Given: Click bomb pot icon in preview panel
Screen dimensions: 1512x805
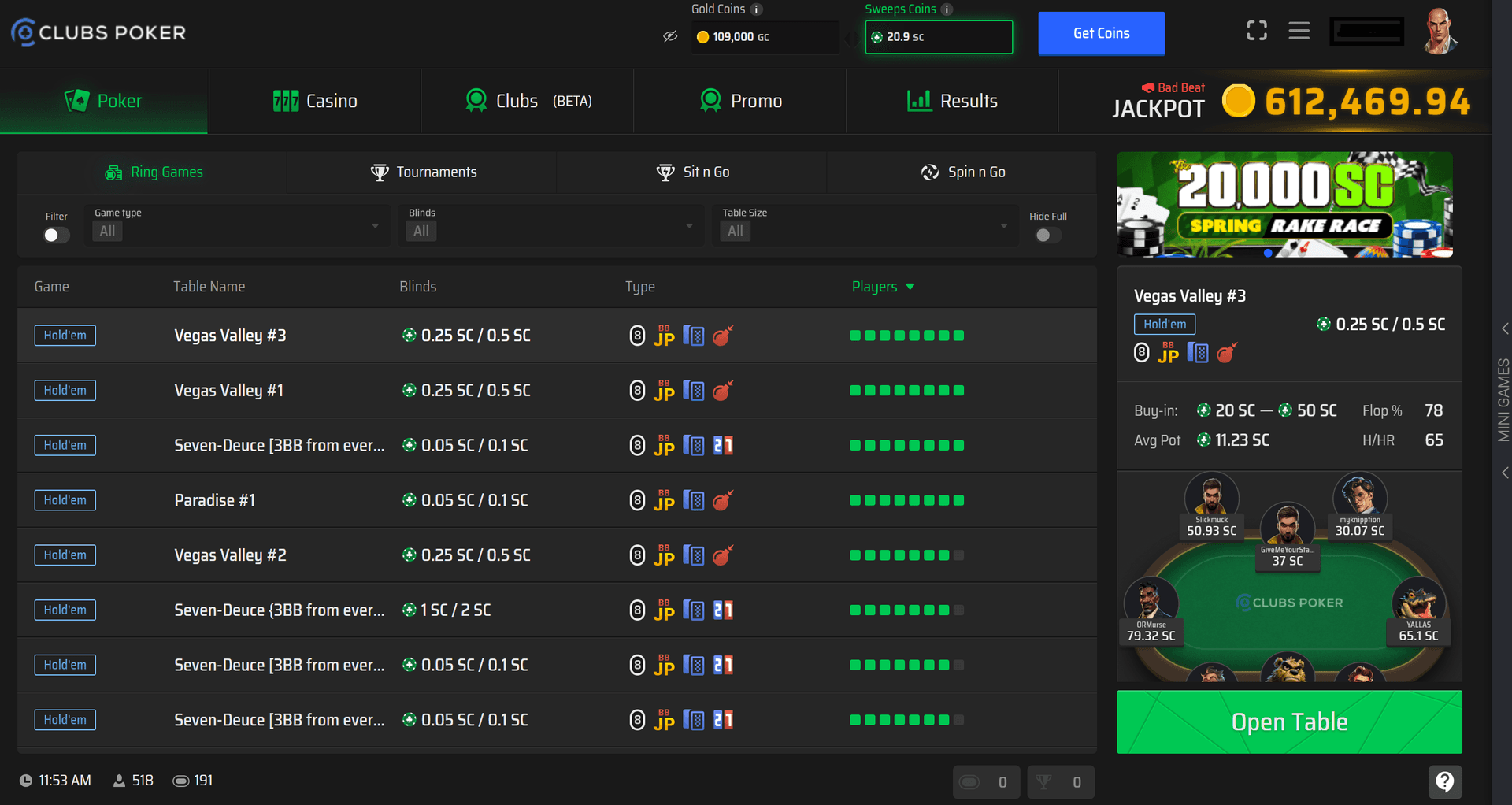Looking at the screenshot, I should (x=1227, y=353).
